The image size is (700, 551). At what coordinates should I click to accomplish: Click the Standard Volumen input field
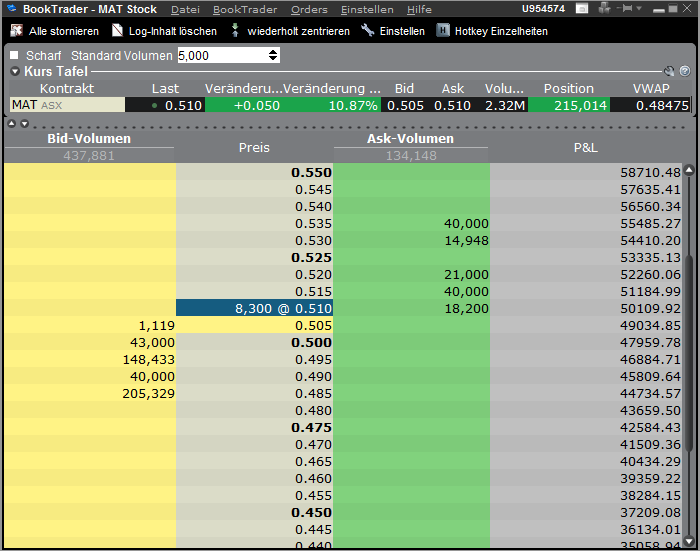click(222, 55)
